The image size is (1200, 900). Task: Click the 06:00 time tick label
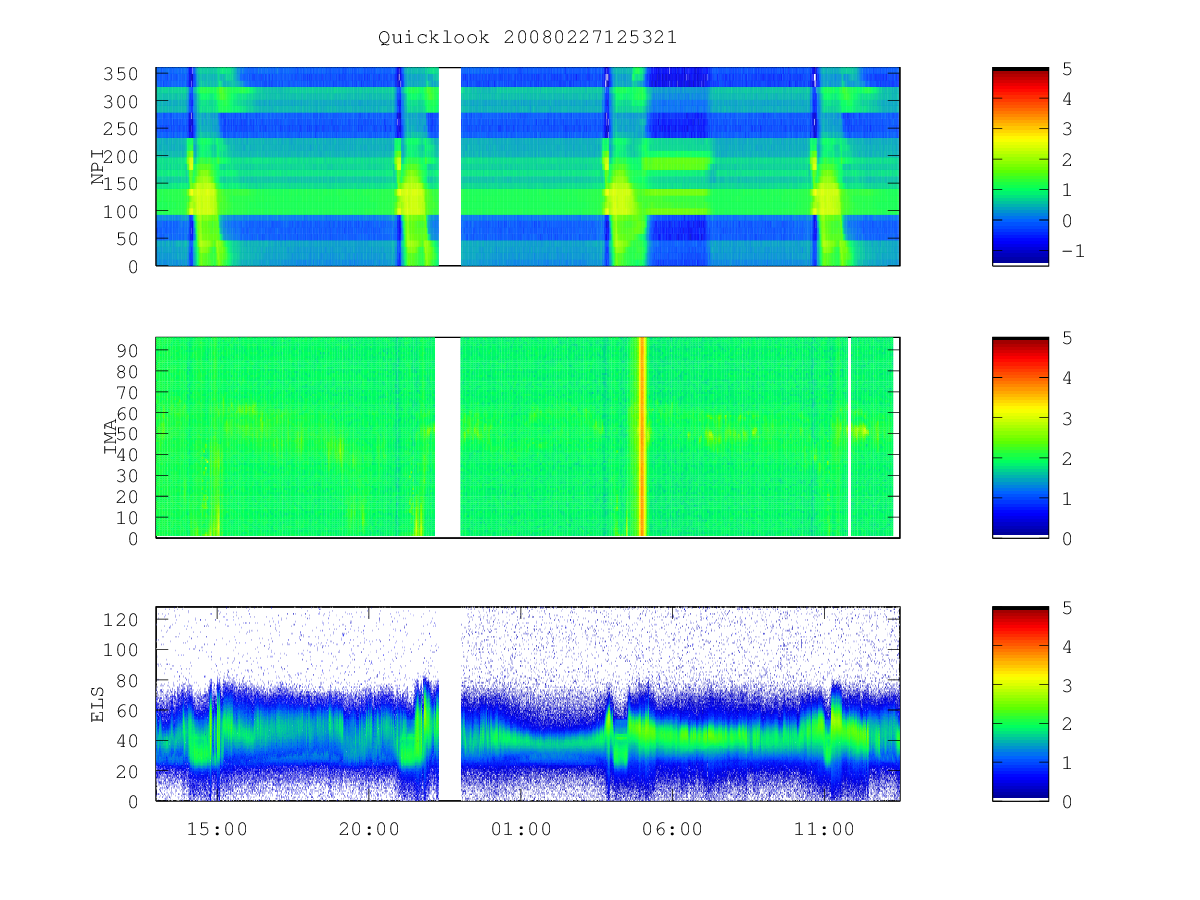(x=672, y=829)
